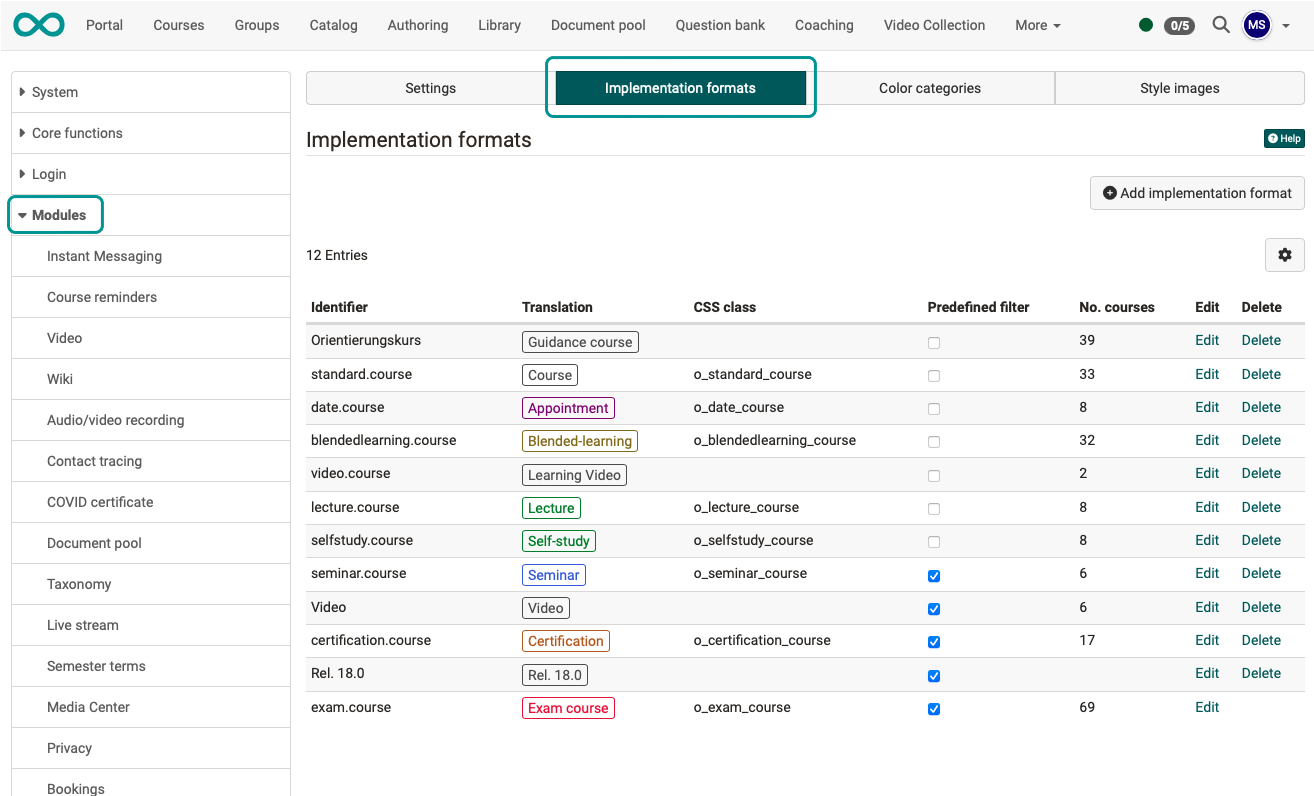Image resolution: width=1314 pixels, height=796 pixels.
Task: Uncheck predefined filter for exam.course
Action: click(933, 708)
